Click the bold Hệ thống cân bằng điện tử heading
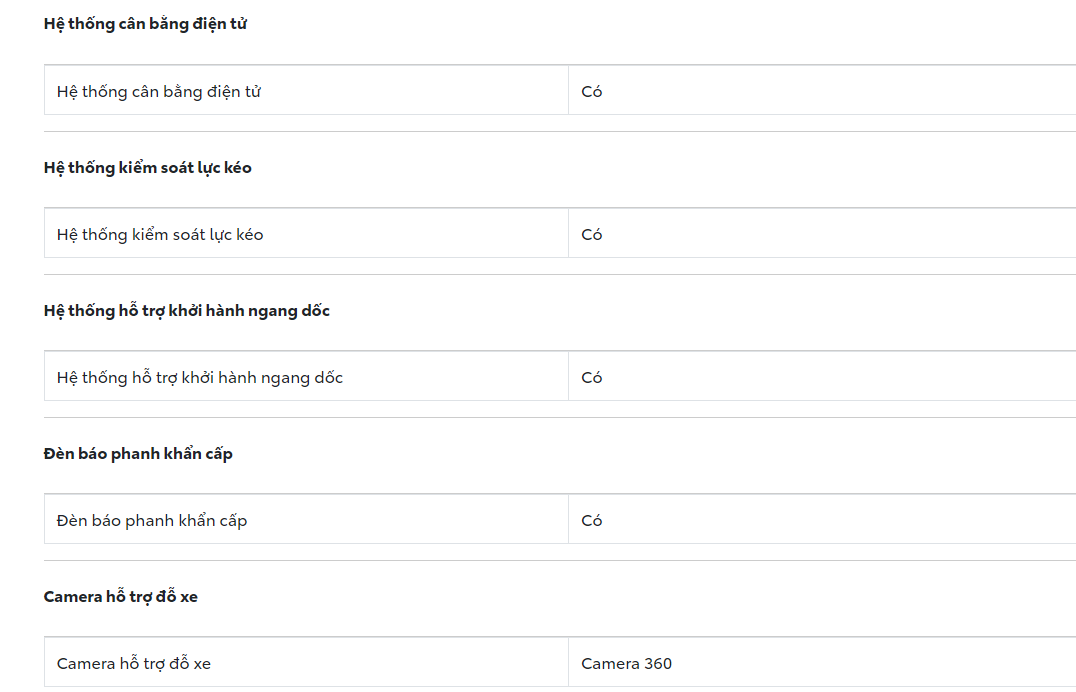1076x692 pixels. pos(145,24)
